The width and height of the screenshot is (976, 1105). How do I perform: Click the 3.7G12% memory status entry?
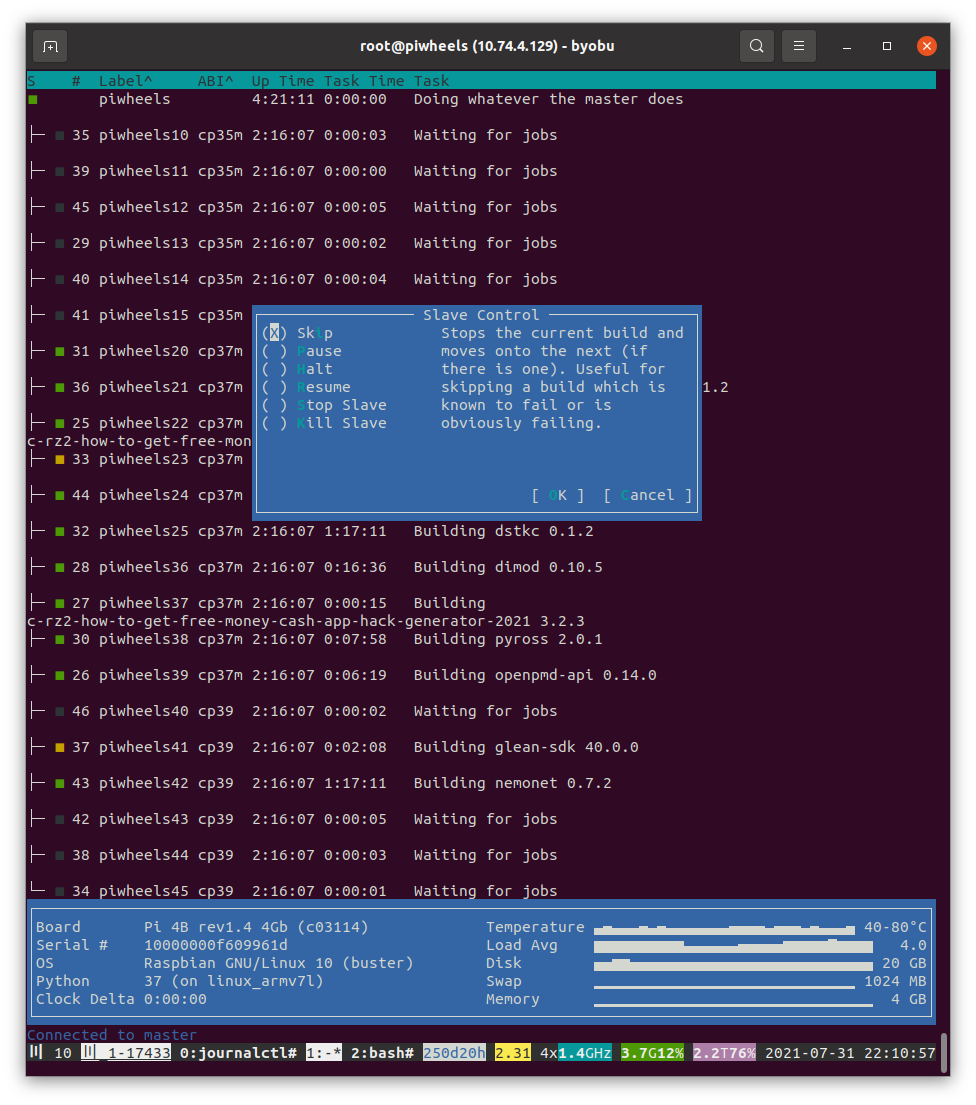653,1053
